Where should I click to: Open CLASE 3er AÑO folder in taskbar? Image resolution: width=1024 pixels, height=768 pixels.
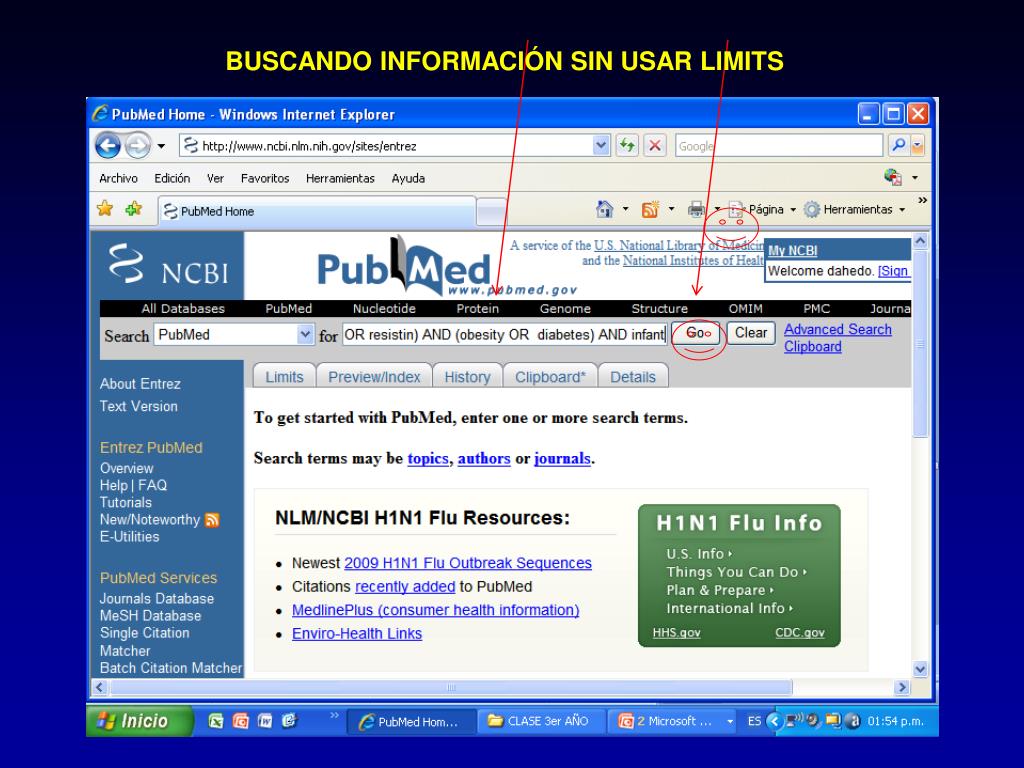pyautogui.click(x=539, y=722)
